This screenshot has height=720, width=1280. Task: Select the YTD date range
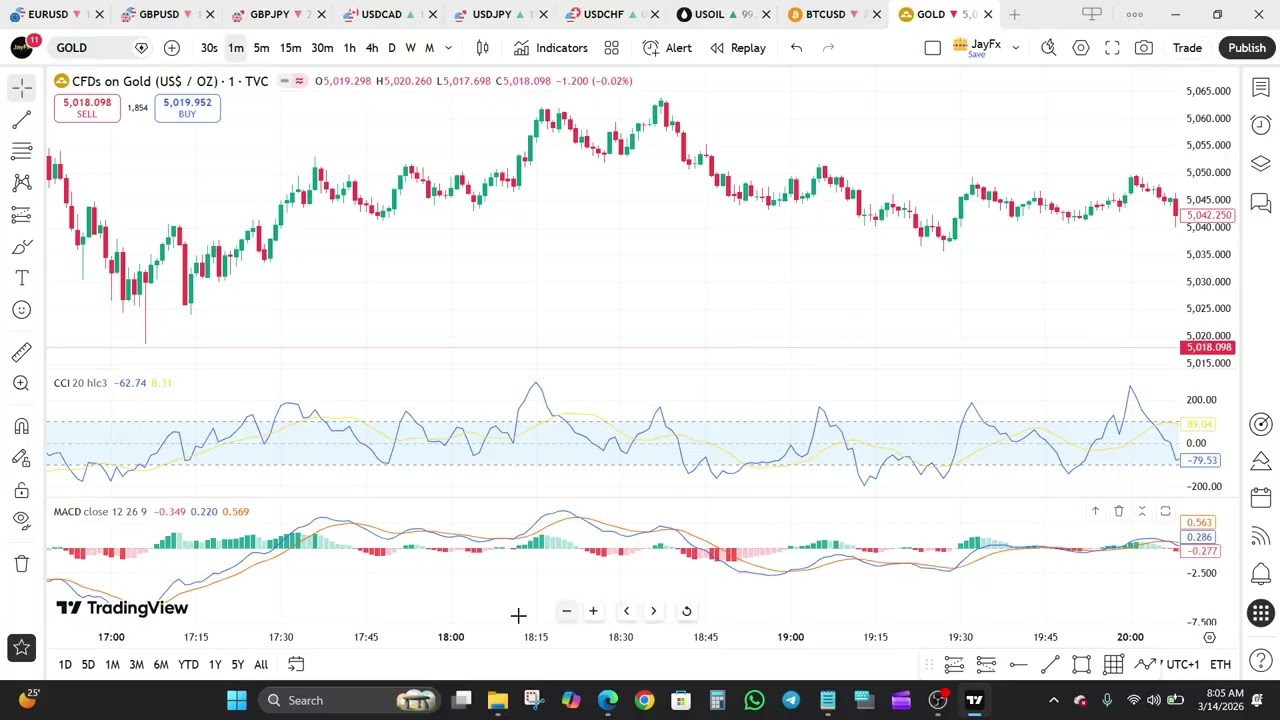[188, 664]
